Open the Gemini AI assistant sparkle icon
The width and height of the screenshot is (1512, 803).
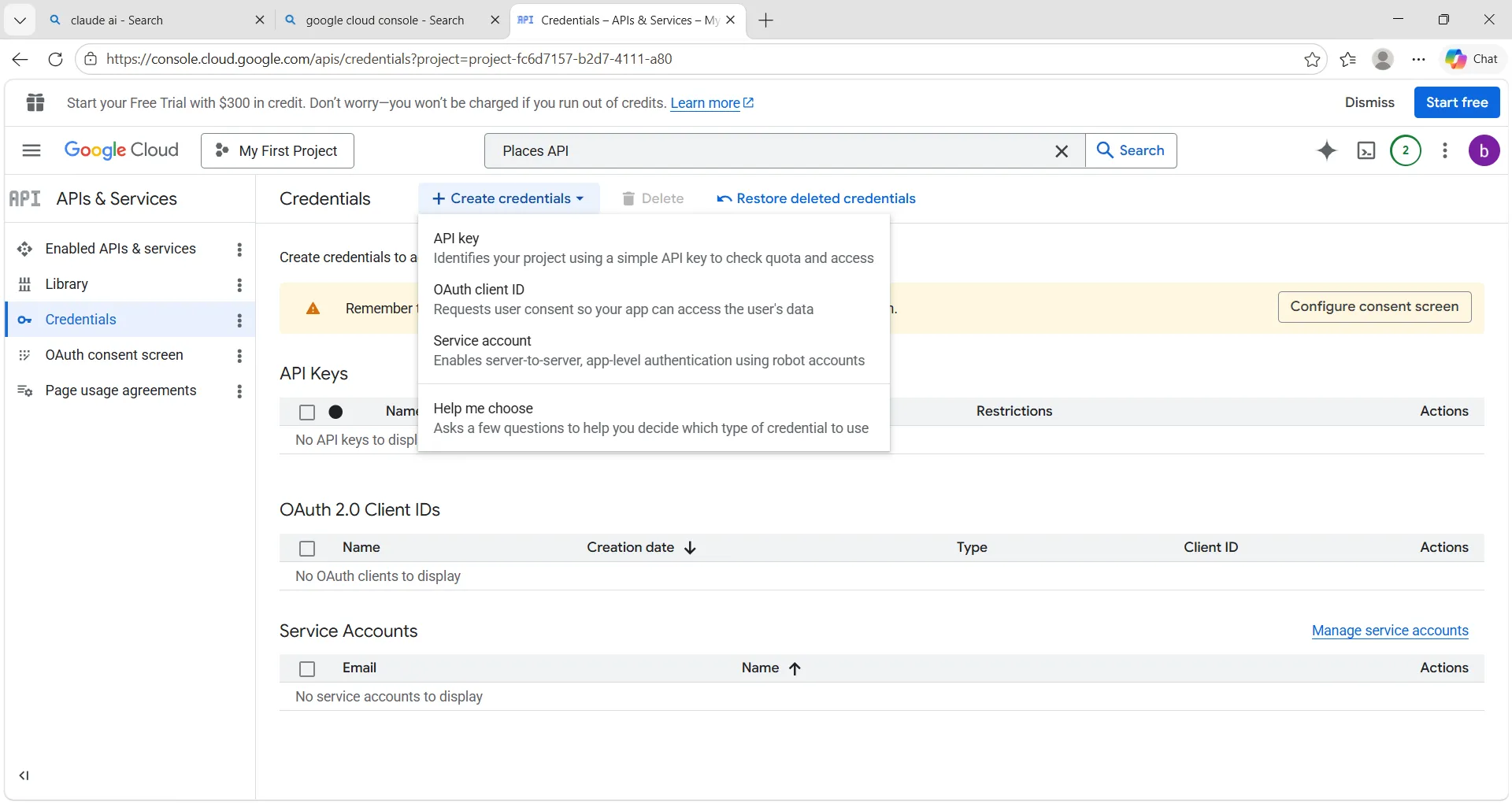click(x=1327, y=150)
